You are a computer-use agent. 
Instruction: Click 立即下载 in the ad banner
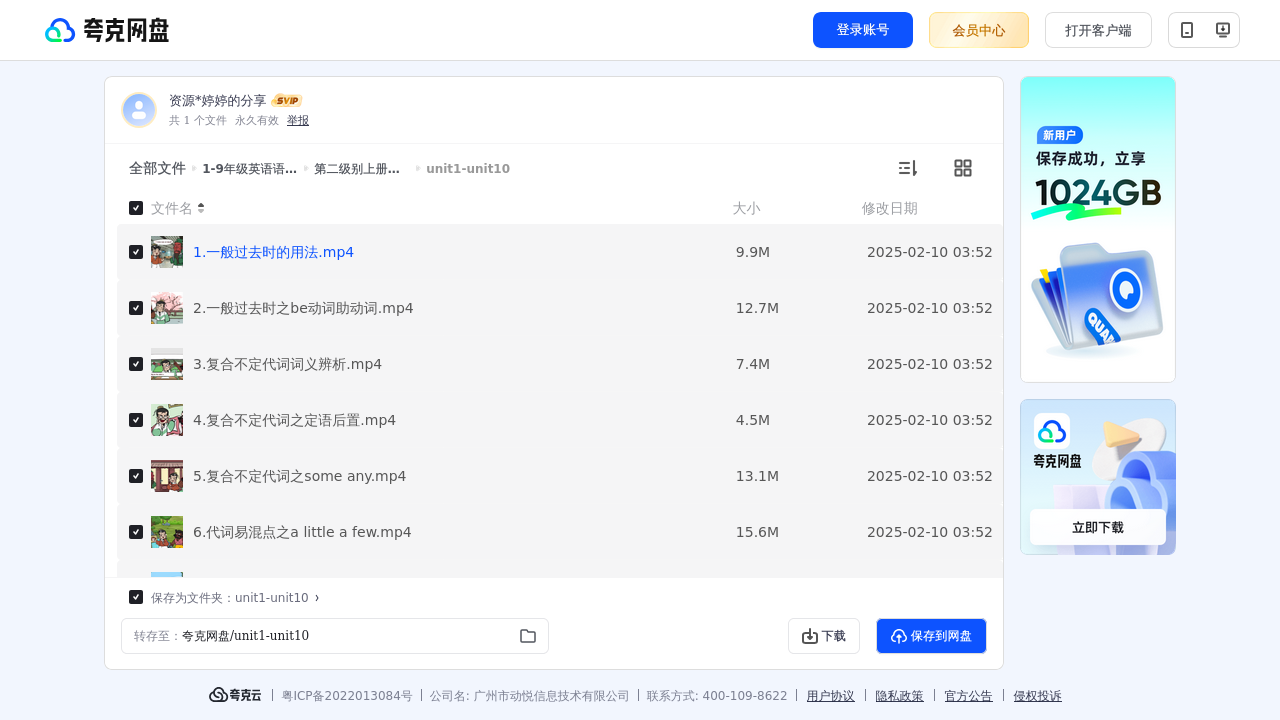click(1098, 527)
